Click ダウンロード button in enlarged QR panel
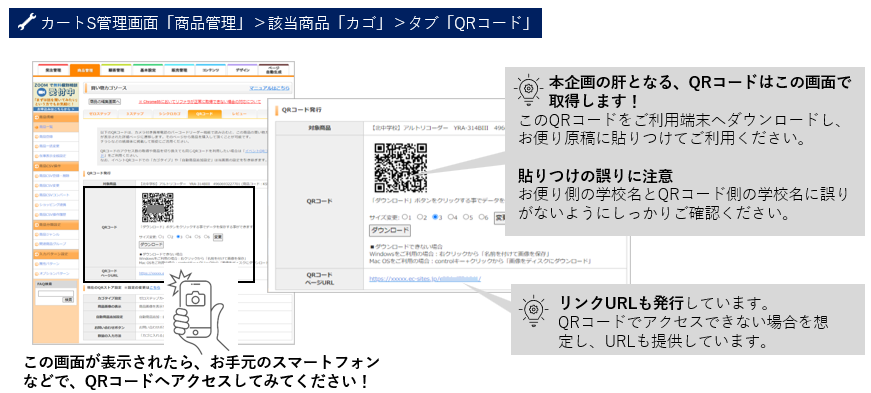Screen dimensions: 871x393 (x=390, y=230)
